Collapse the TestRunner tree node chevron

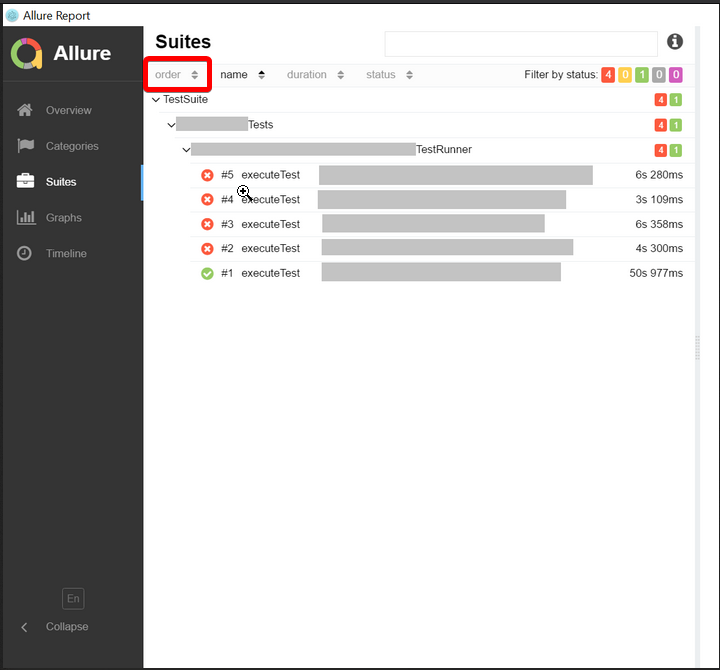pyautogui.click(x=186, y=150)
